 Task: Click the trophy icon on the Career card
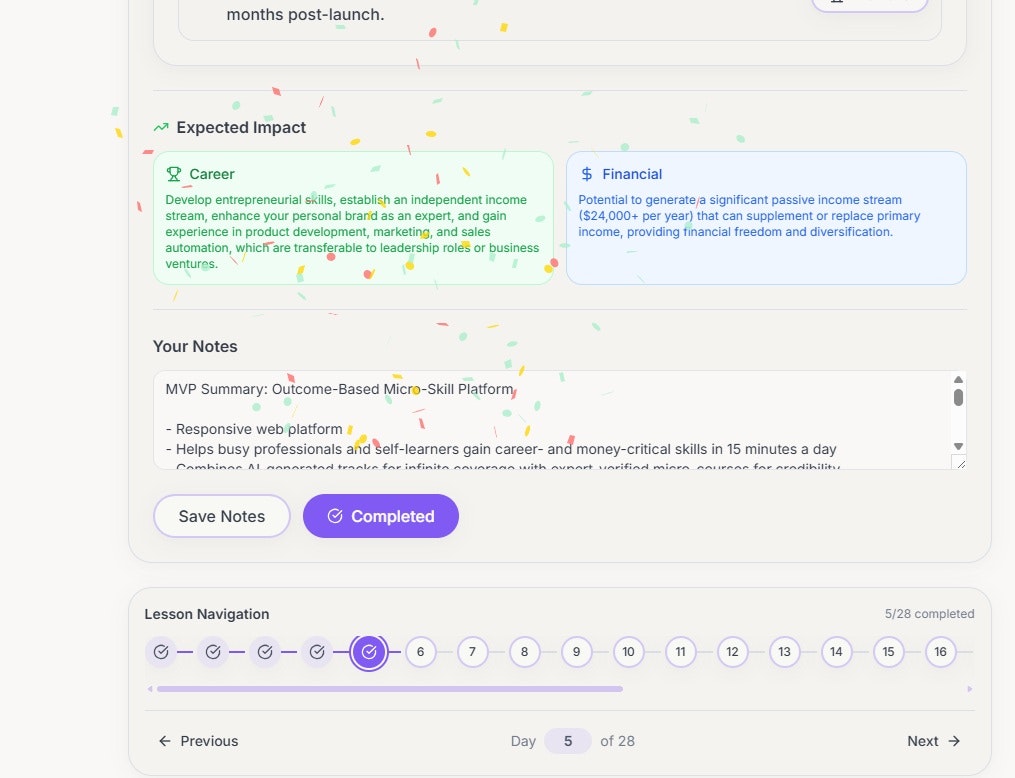[x=174, y=174]
